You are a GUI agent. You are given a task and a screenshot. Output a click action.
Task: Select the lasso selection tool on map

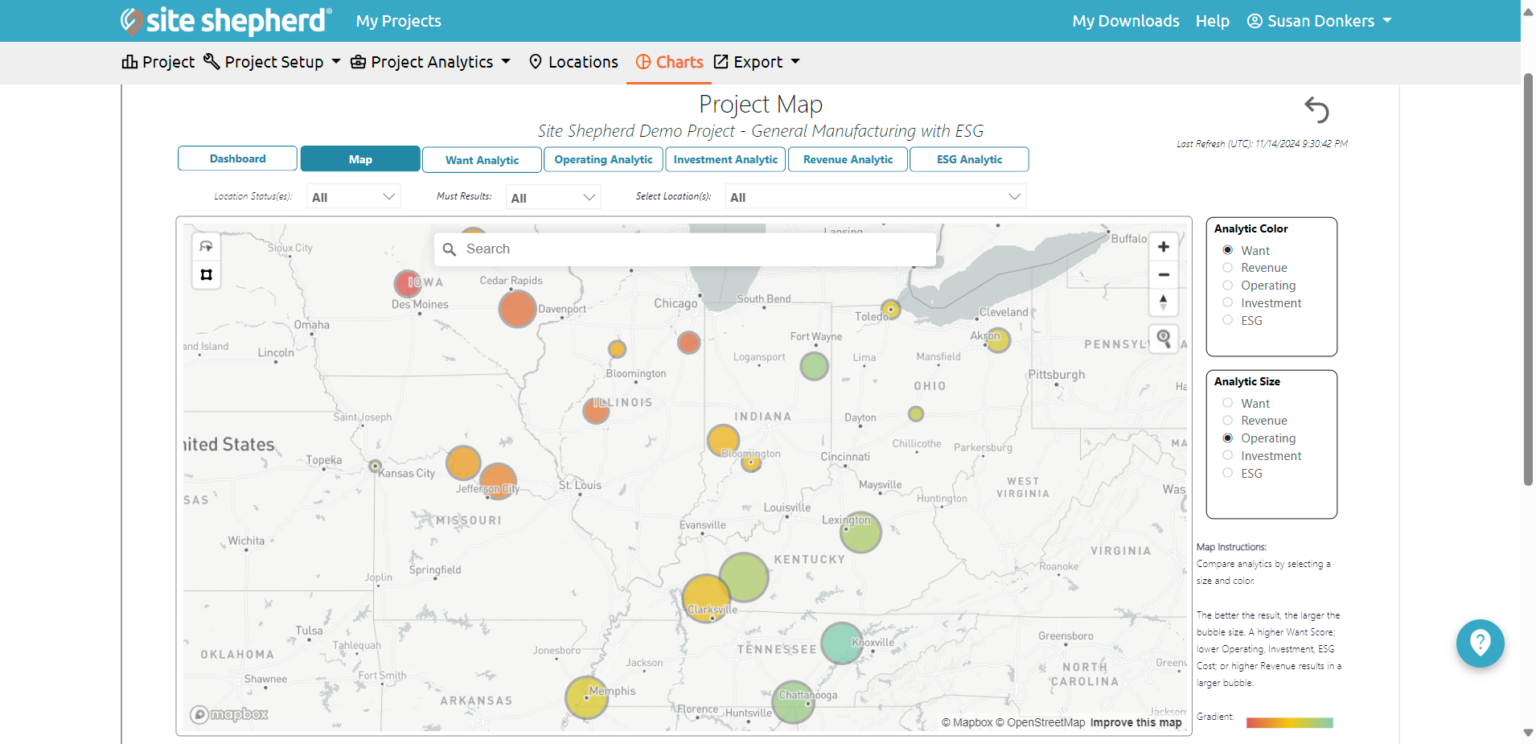tap(206, 246)
